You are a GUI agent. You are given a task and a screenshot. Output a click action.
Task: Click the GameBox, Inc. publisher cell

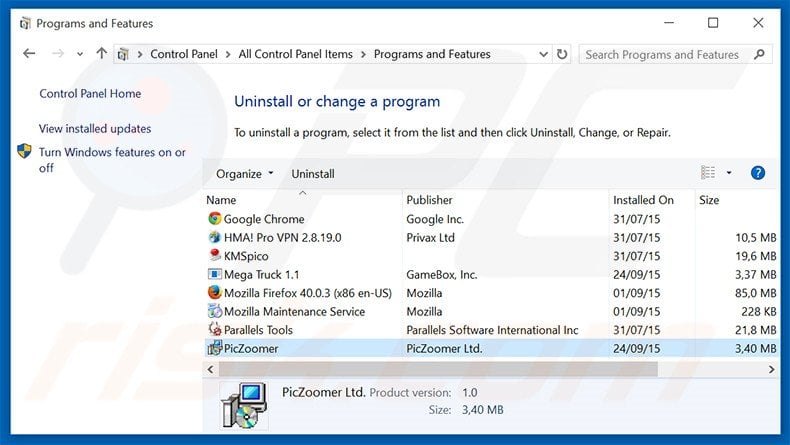[x=441, y=275]
